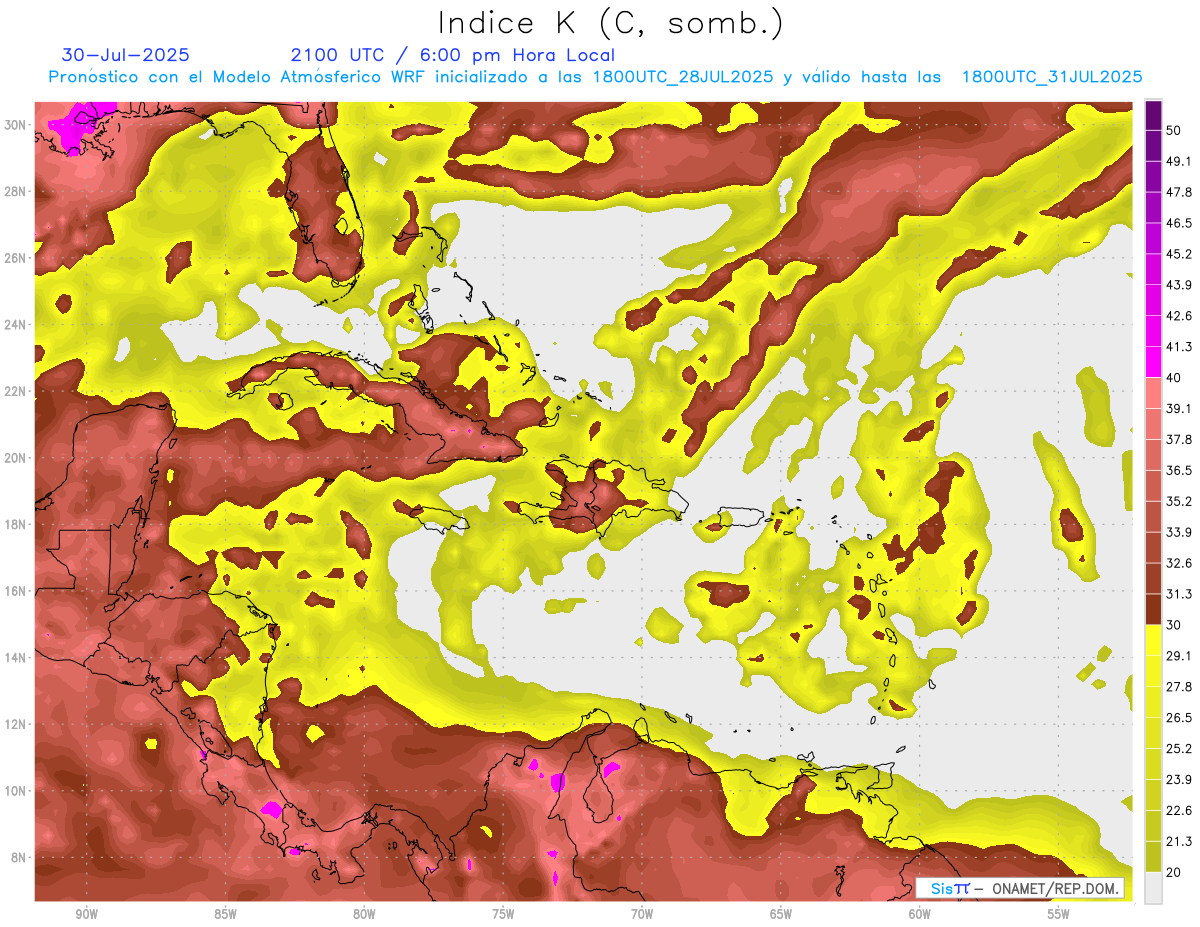Click the '2100 UTC / 6:00 pm Hora Local' text
The image size is (1200, 927).
click(452, 55)
